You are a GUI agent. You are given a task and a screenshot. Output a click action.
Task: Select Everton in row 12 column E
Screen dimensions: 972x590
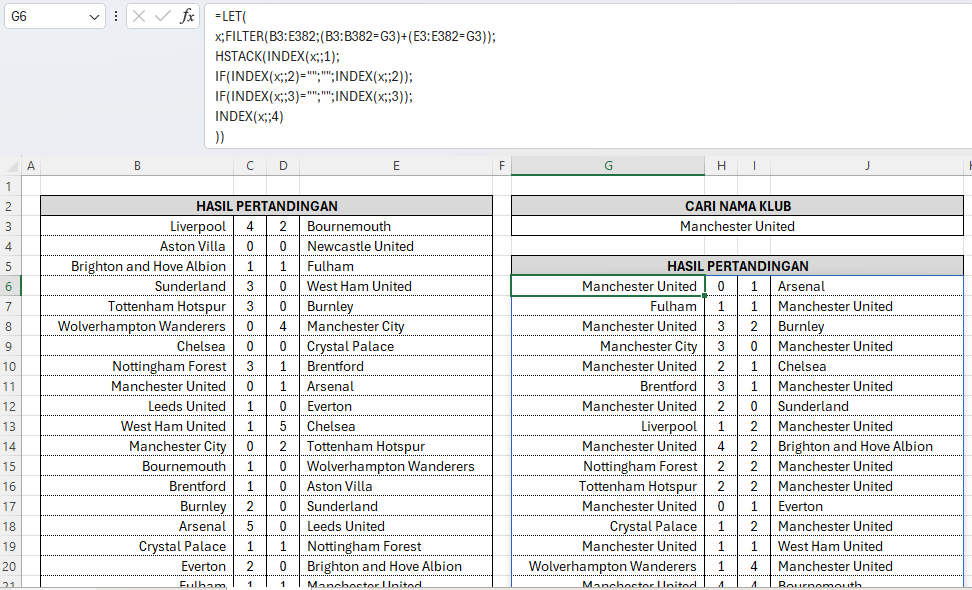pyautogui.click(x=396, y=407)
